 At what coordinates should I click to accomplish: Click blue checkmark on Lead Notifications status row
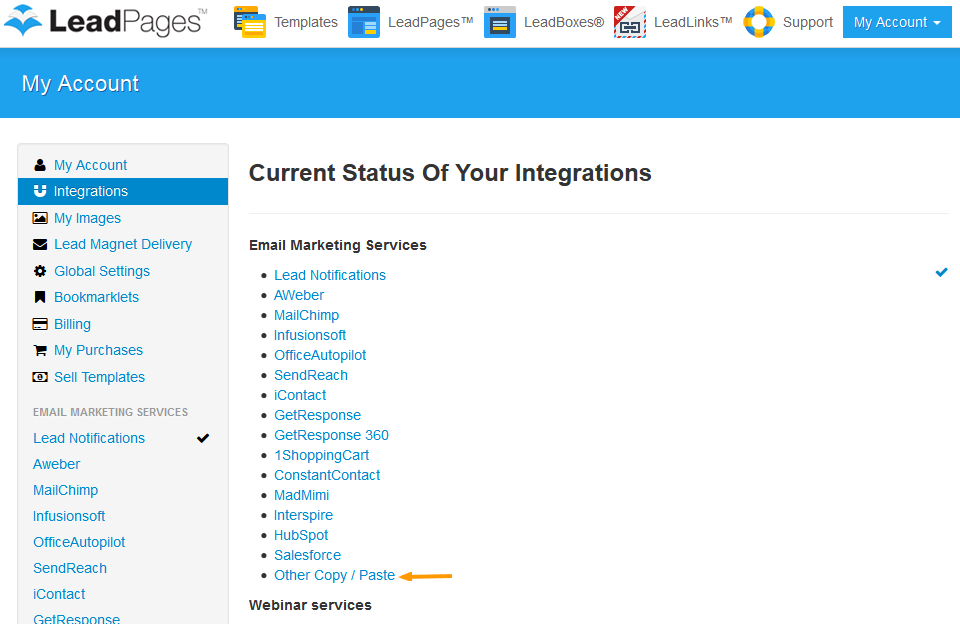pyautogui.click(x=942, y=272)
